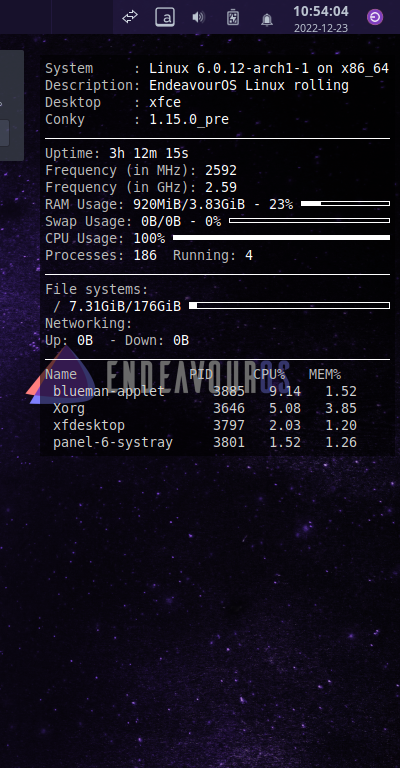Click the Swap Usage empty bar
The width and height of the screenshot is (400, 768).
309,220
